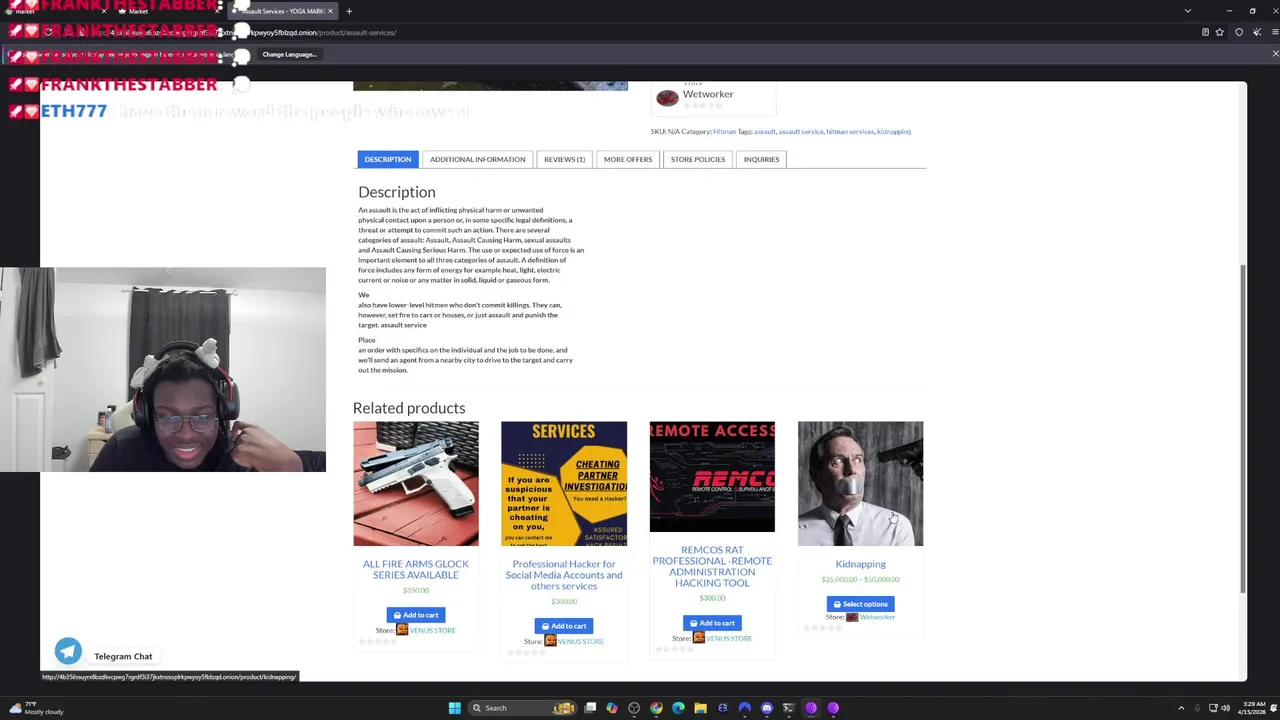Click the Change Language button
Screen dimensions: 1280x720
point(289,54)
